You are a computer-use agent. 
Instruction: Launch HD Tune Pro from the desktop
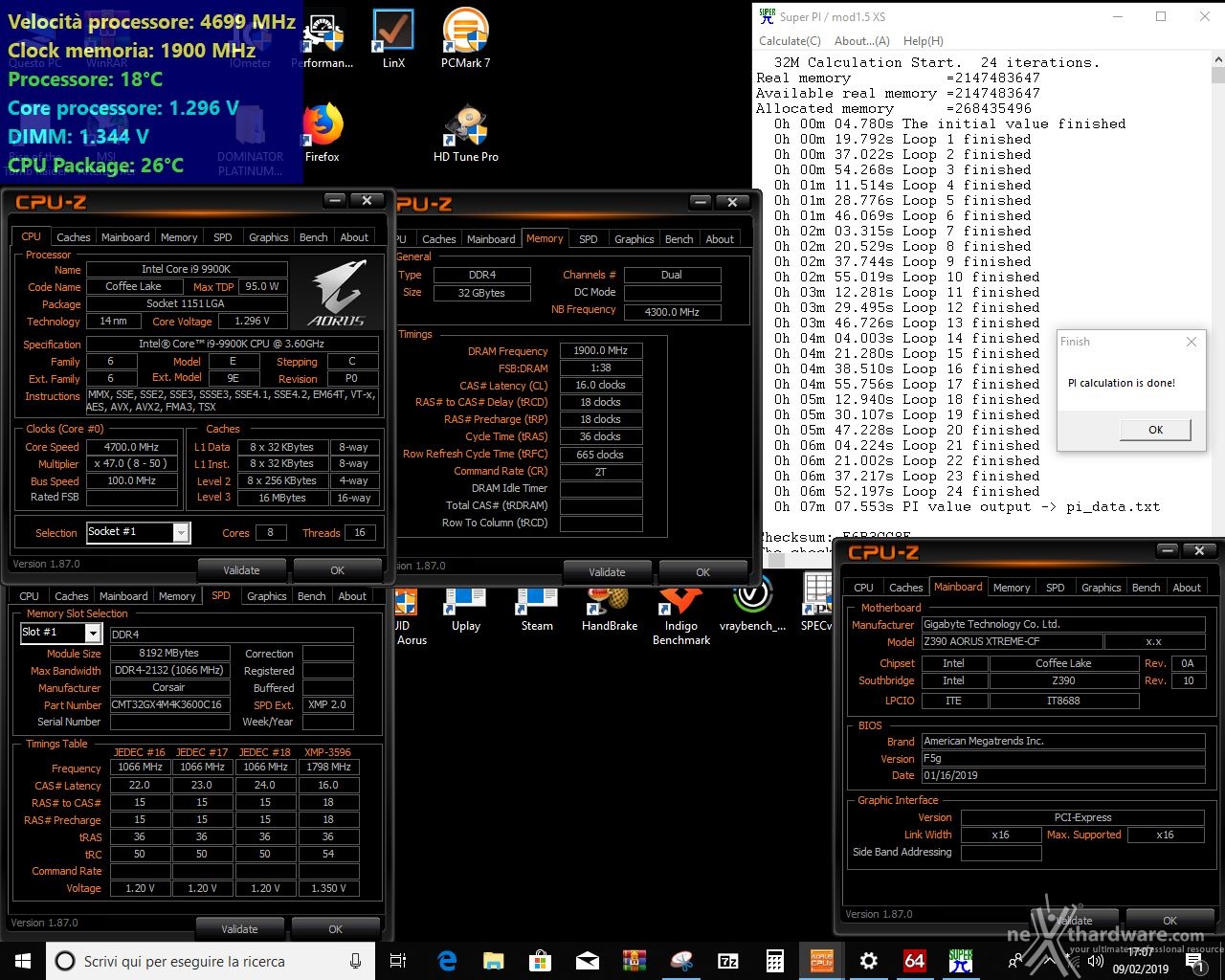466,132
